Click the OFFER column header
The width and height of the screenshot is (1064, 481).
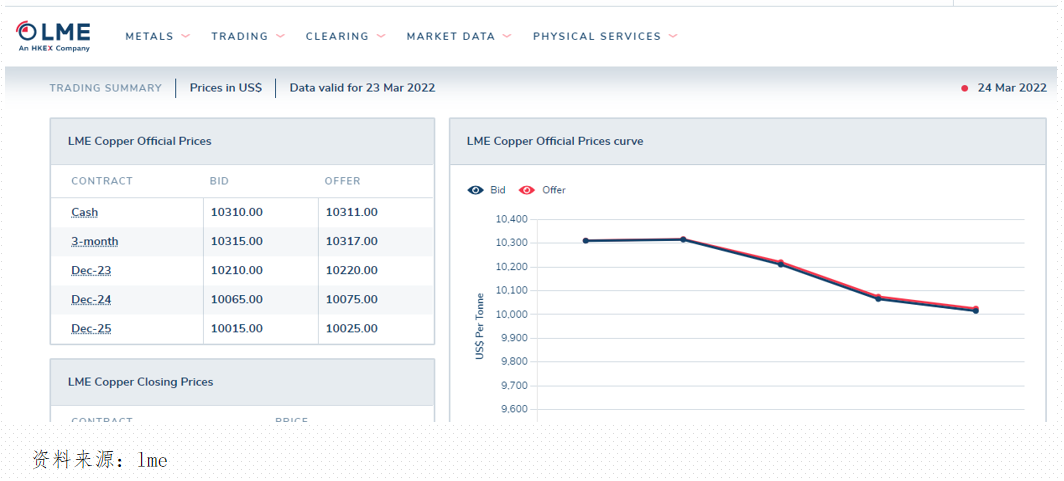pyautogui.click(x=343, y=181)
